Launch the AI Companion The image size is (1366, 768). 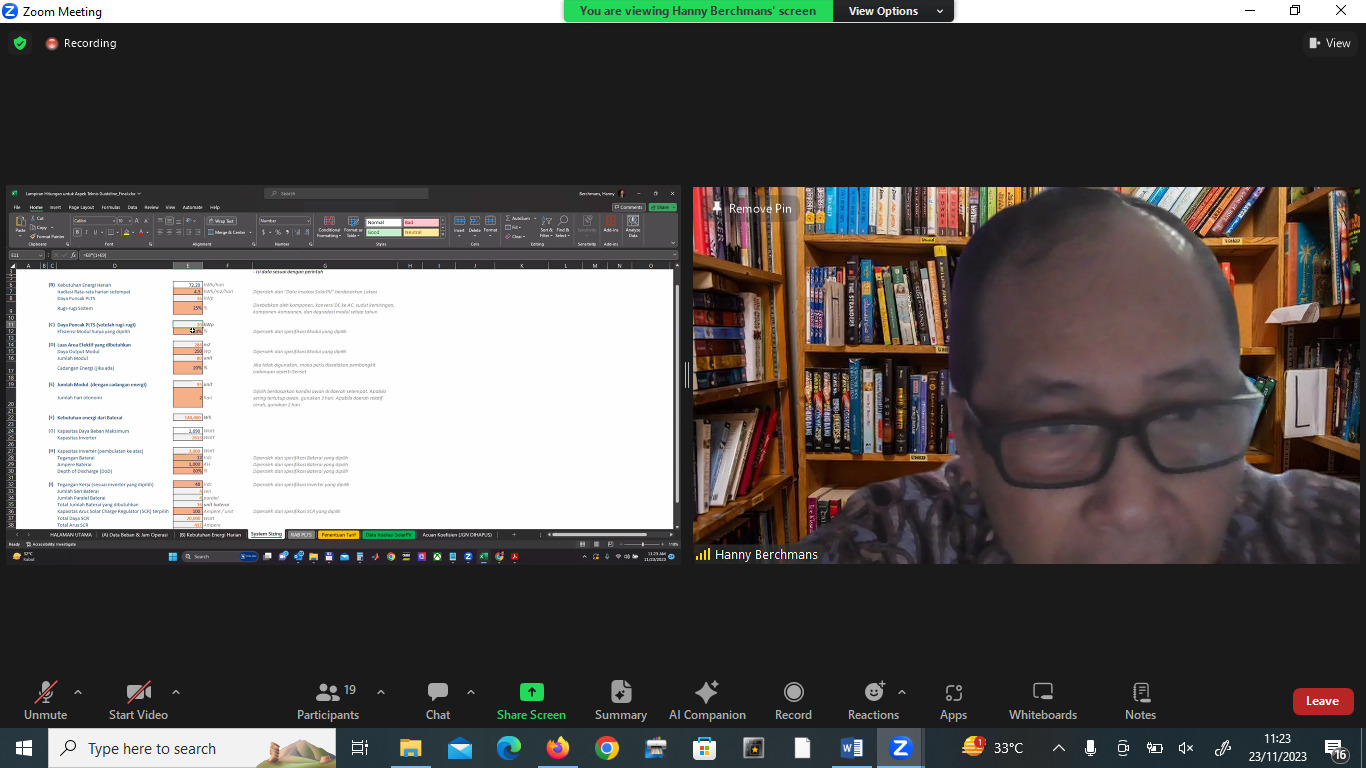tap(707, 700)
